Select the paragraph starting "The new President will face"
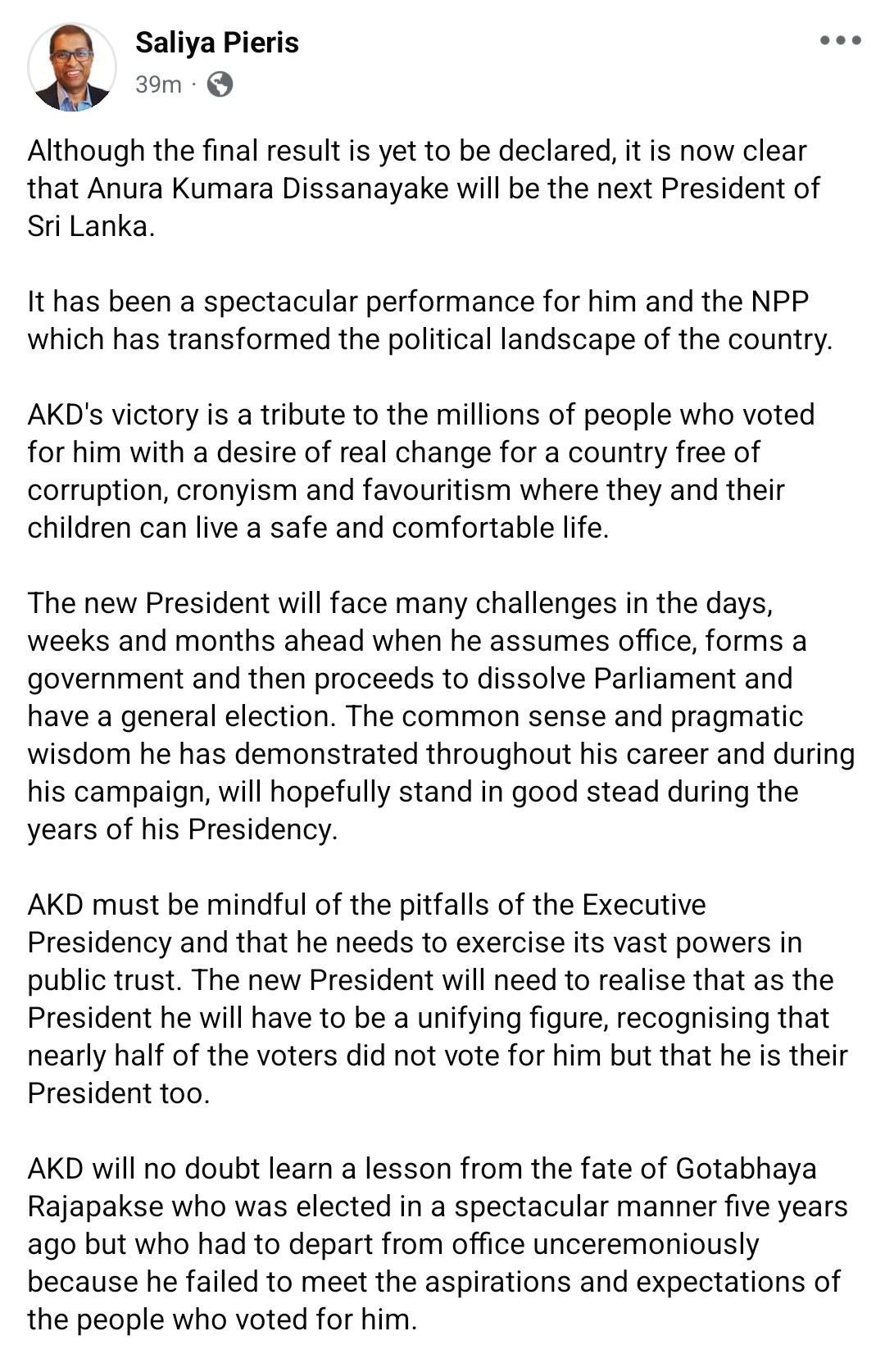The image size is (885, 1372). coord(441,716)
